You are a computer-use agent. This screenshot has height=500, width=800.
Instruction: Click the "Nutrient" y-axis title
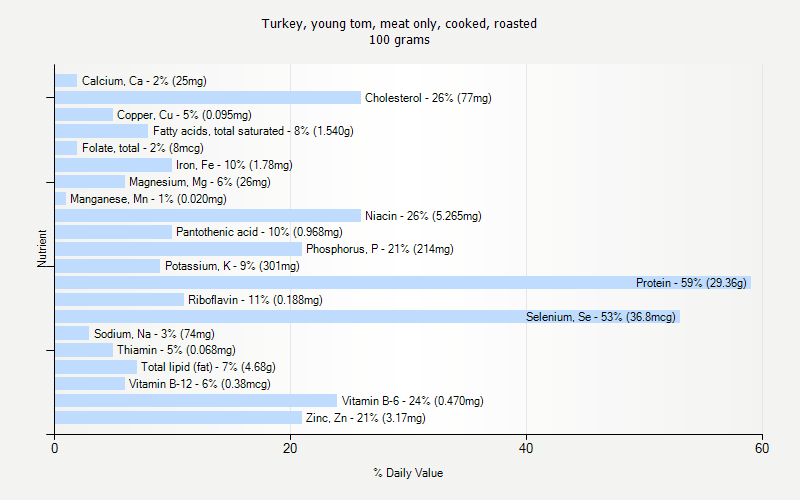coord(43,248)
